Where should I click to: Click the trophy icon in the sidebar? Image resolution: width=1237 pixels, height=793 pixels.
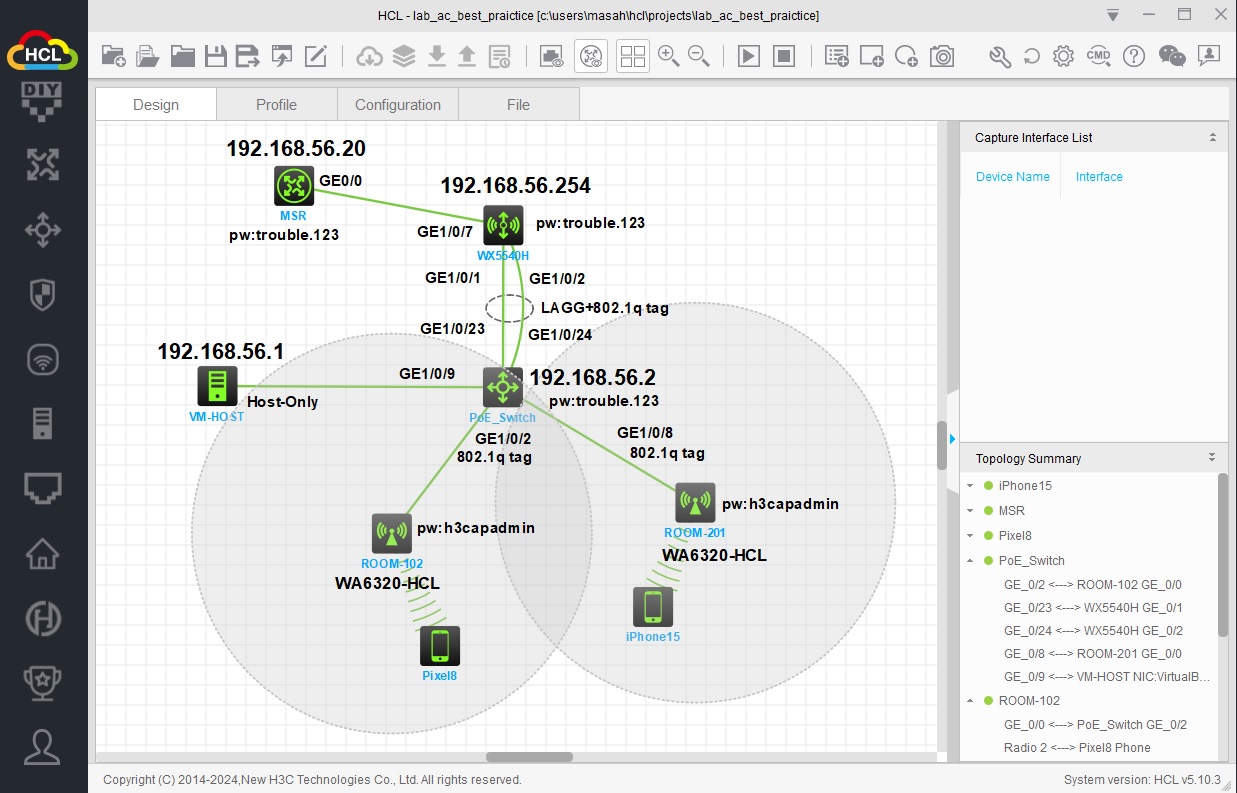[x=43, y=681]
